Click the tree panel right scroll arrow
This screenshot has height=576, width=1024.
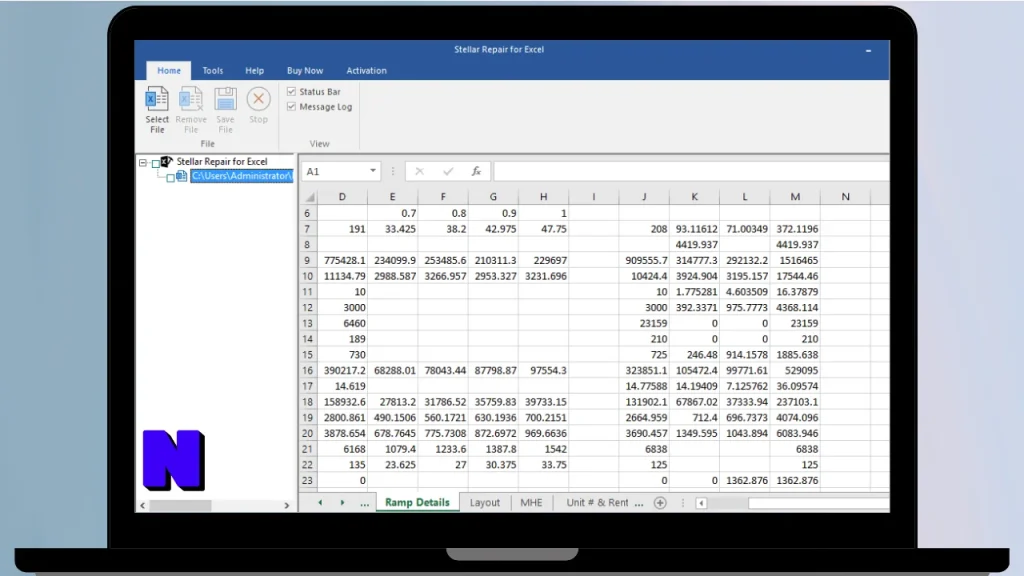[x=287, y=505]
